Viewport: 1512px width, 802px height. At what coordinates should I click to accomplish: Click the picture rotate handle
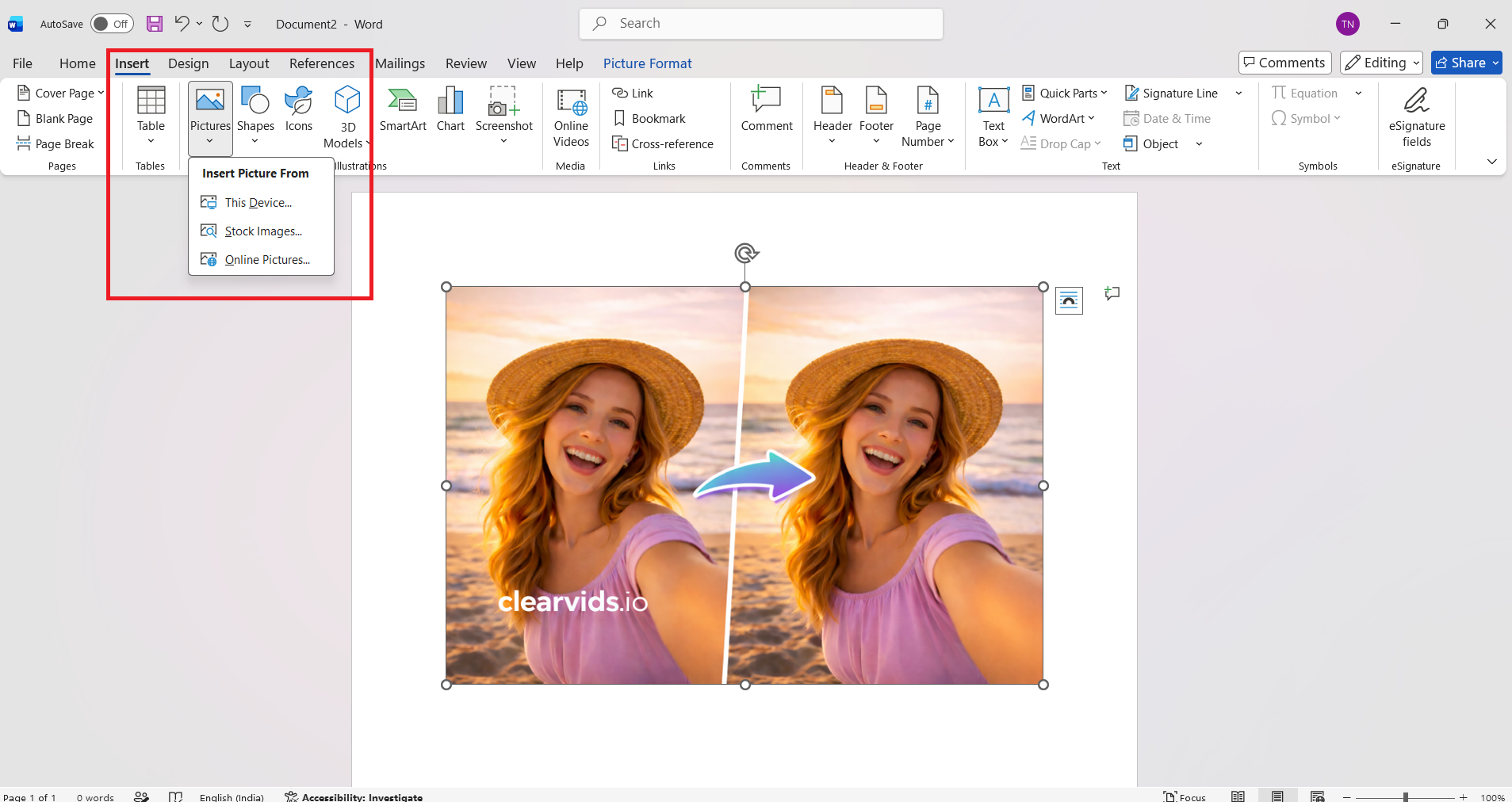tap(745, 254)
